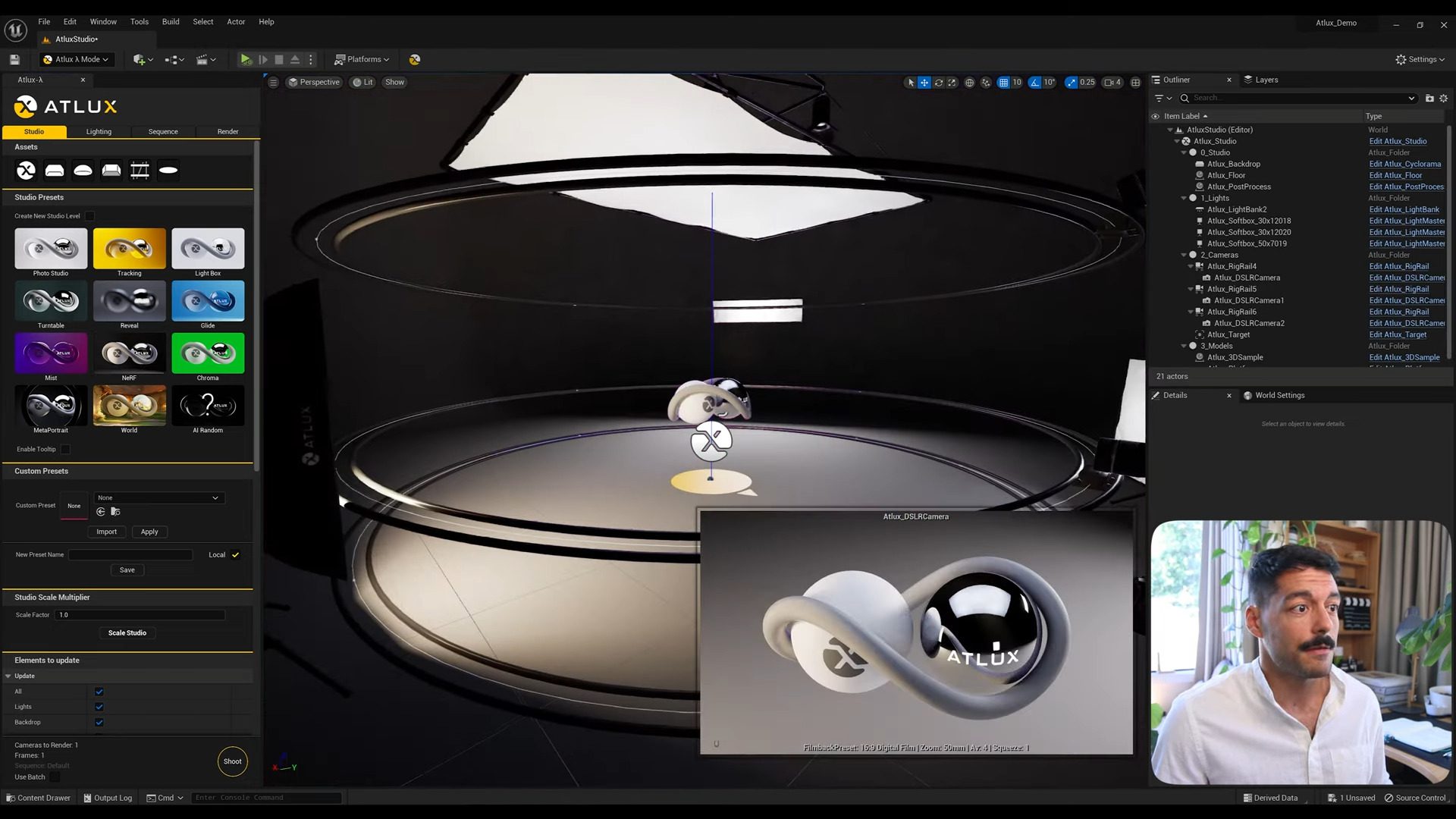
Task: Uncheck the Lights update checkbox
Action: (99, 706)
